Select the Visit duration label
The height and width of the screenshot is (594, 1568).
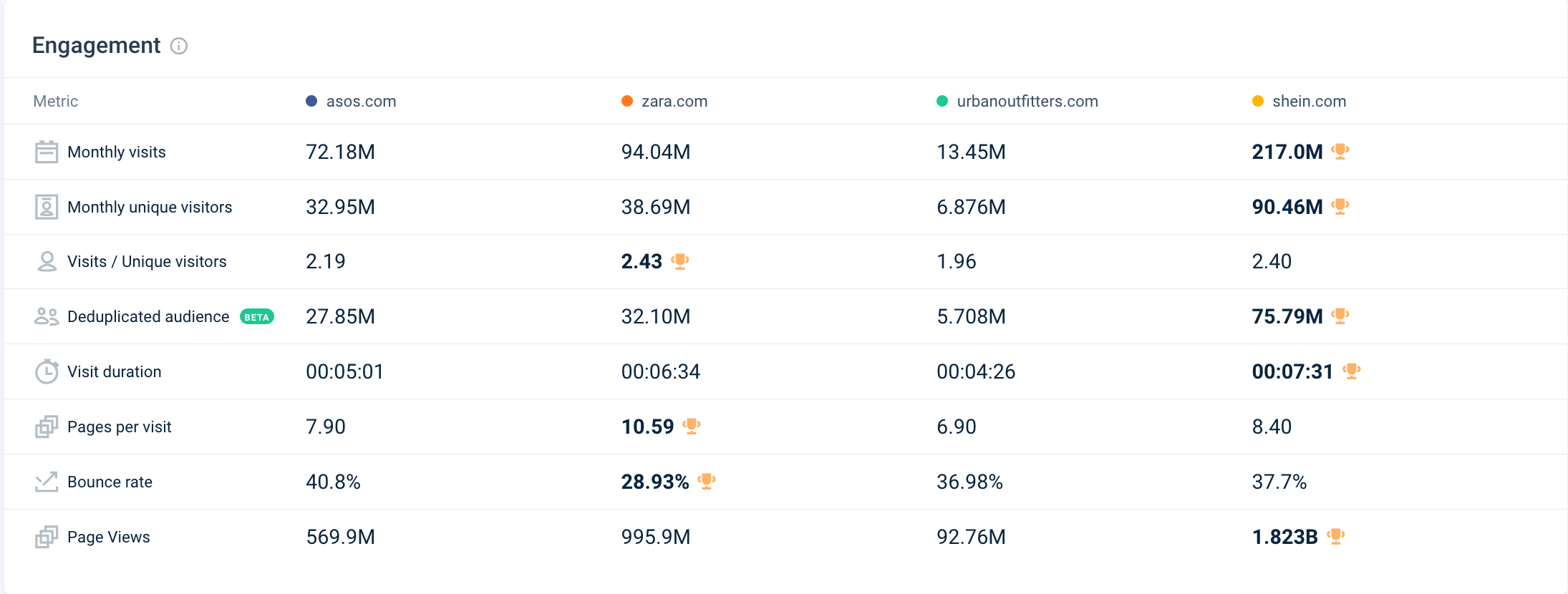click(x=115, y=371)
